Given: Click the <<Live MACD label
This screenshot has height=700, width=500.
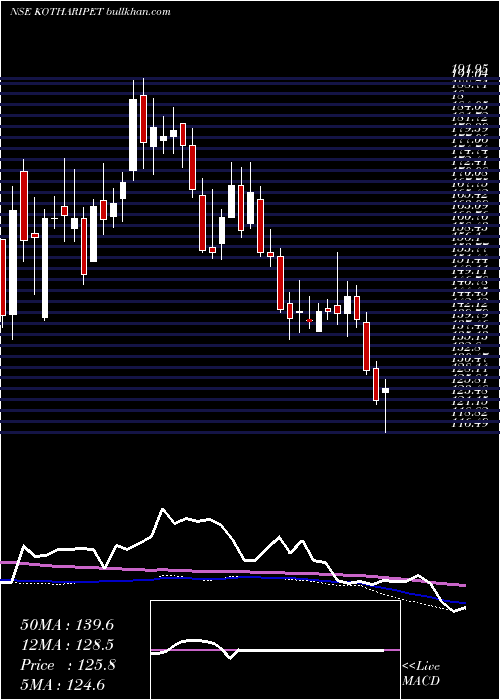Looking at the screenshot, I should click(421, 673).
